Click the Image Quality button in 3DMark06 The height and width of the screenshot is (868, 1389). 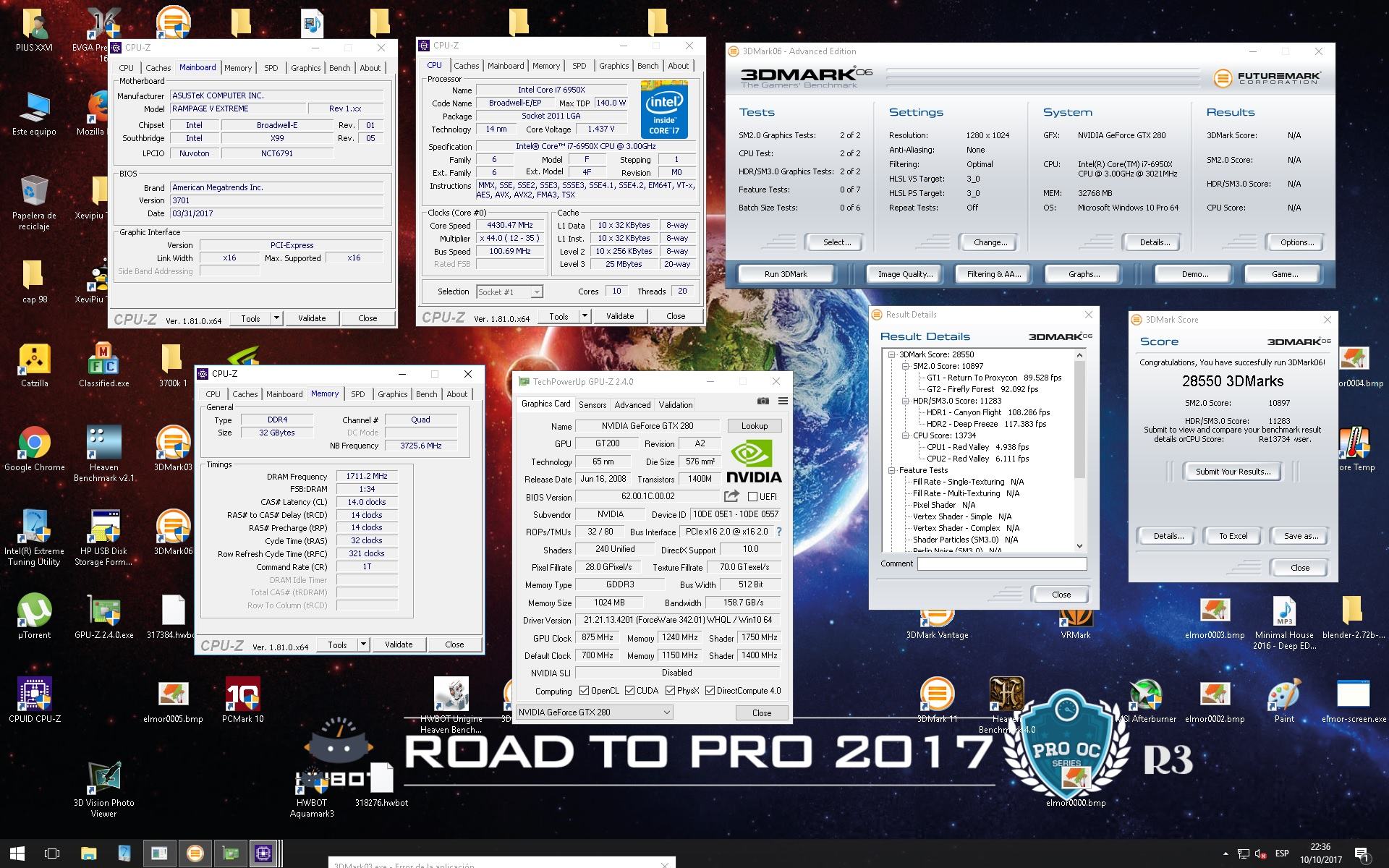click(x=905, y=274)
